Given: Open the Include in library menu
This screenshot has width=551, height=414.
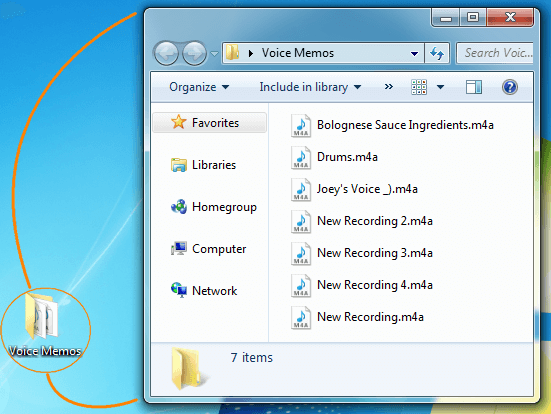Looking at the screenshot, I should point(310,87).
